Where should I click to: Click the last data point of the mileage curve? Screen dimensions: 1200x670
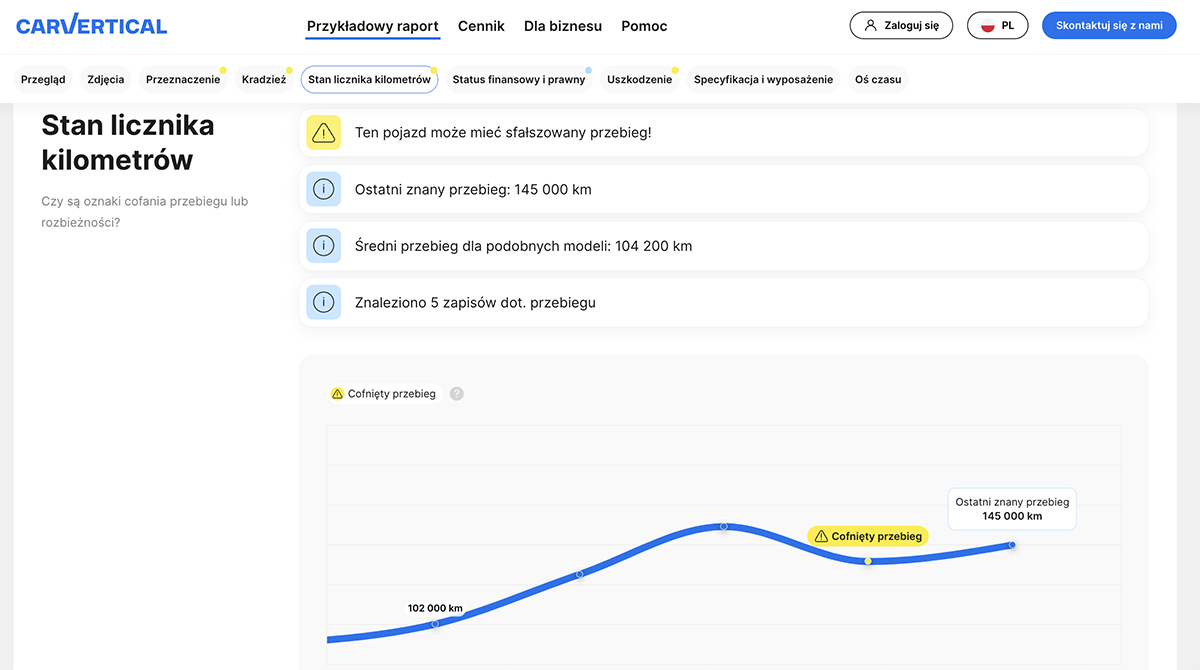[x=1012, y=545]
